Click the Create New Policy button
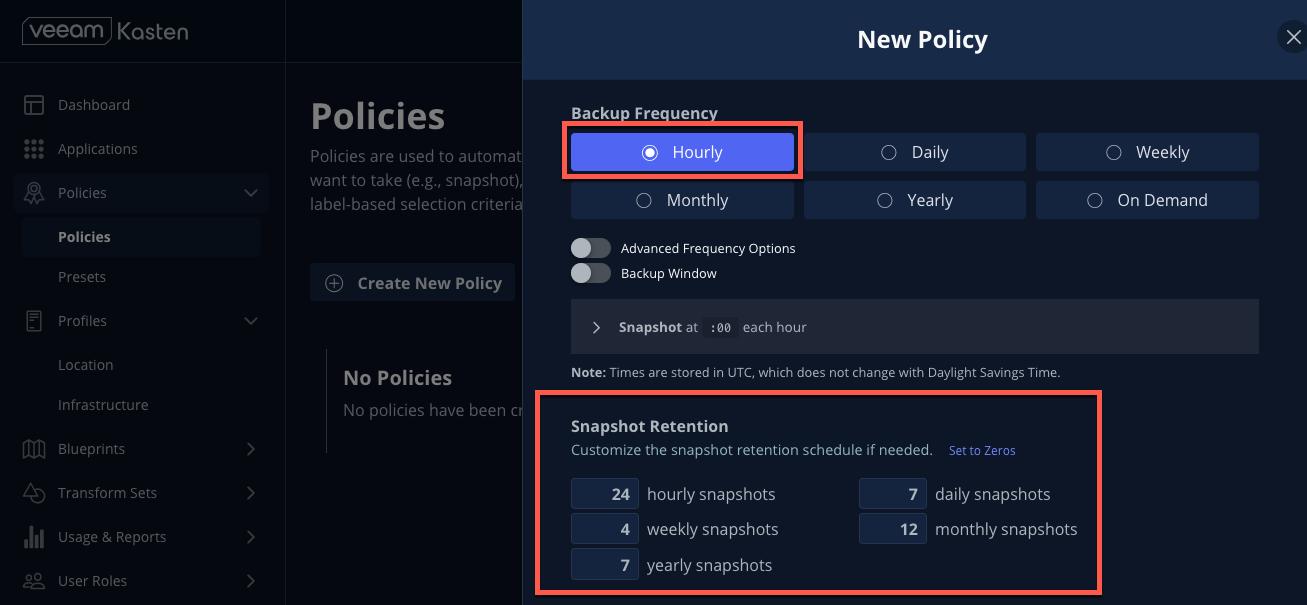Screen dimensions: 1307x605 coord(413,283)
